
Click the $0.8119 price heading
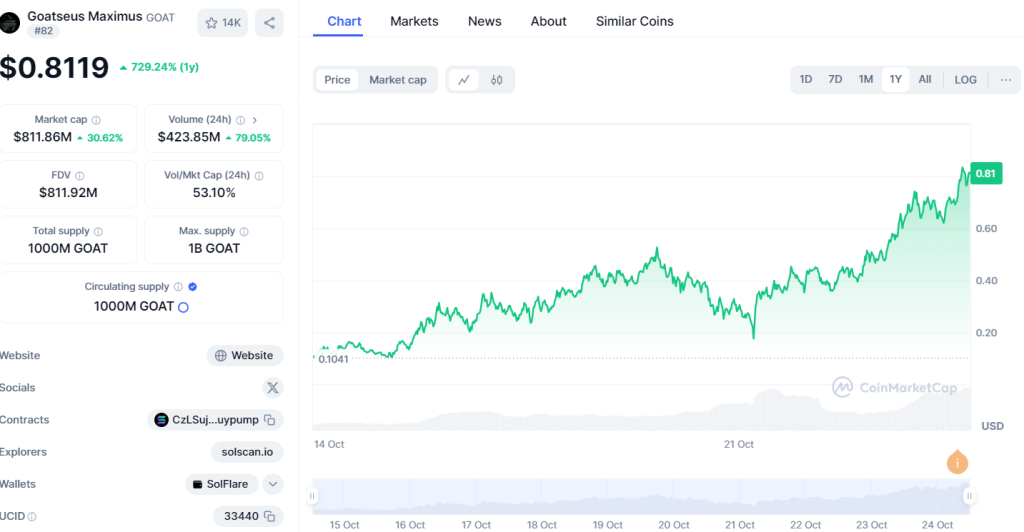click(x=54, y=68)
